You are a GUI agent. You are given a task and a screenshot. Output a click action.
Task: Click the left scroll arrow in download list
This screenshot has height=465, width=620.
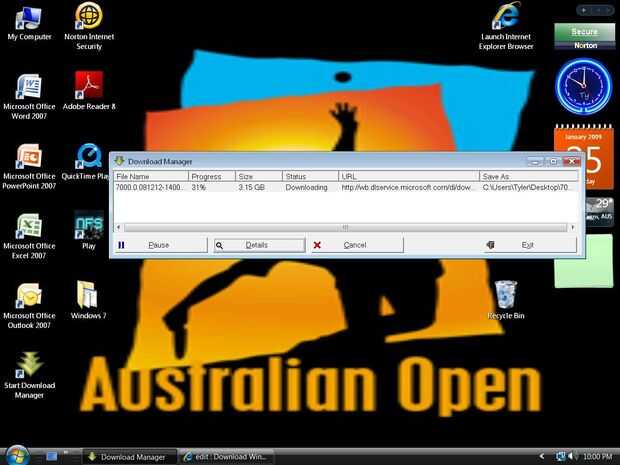[118, 227]
